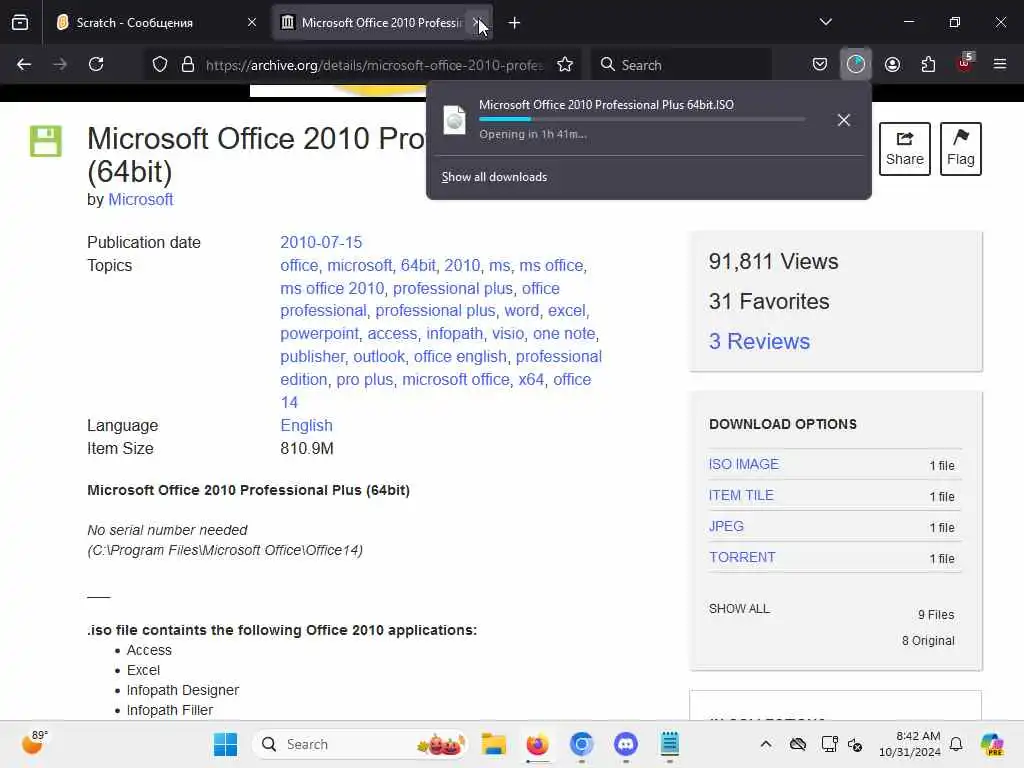The height and width of the screenshot is (768, 1024).
Task: Open OneDrive tray icon
Action: [x=797, y=744]
